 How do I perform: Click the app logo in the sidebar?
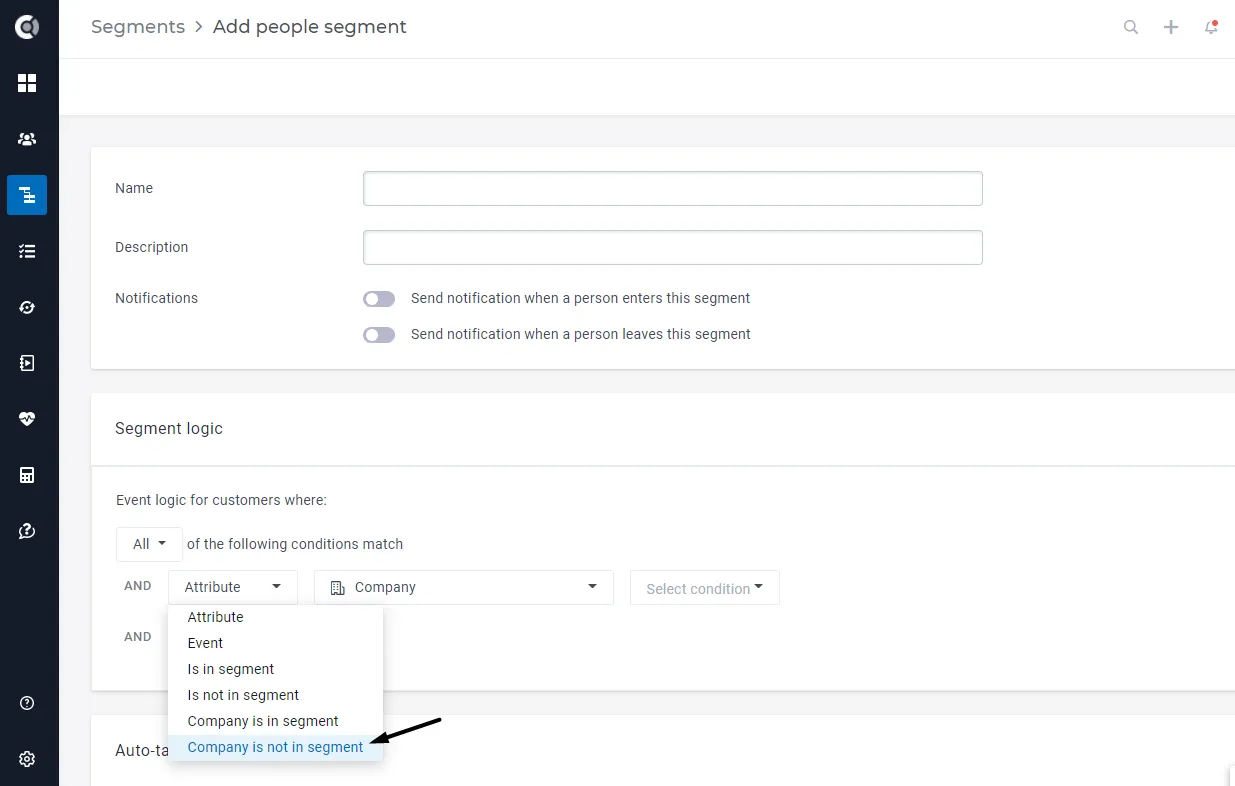[x=27, y=27]
